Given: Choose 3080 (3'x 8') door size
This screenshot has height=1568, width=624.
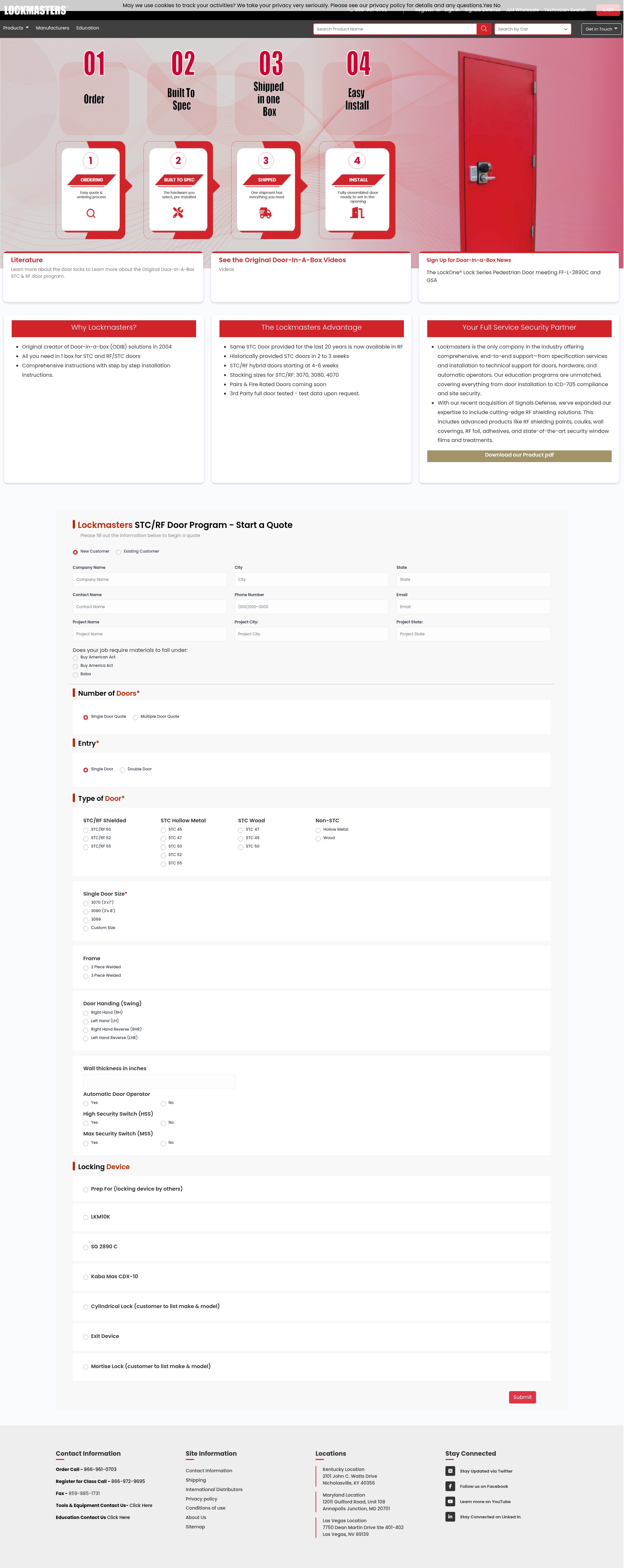Looking at the screenshot, I should 86,912.
